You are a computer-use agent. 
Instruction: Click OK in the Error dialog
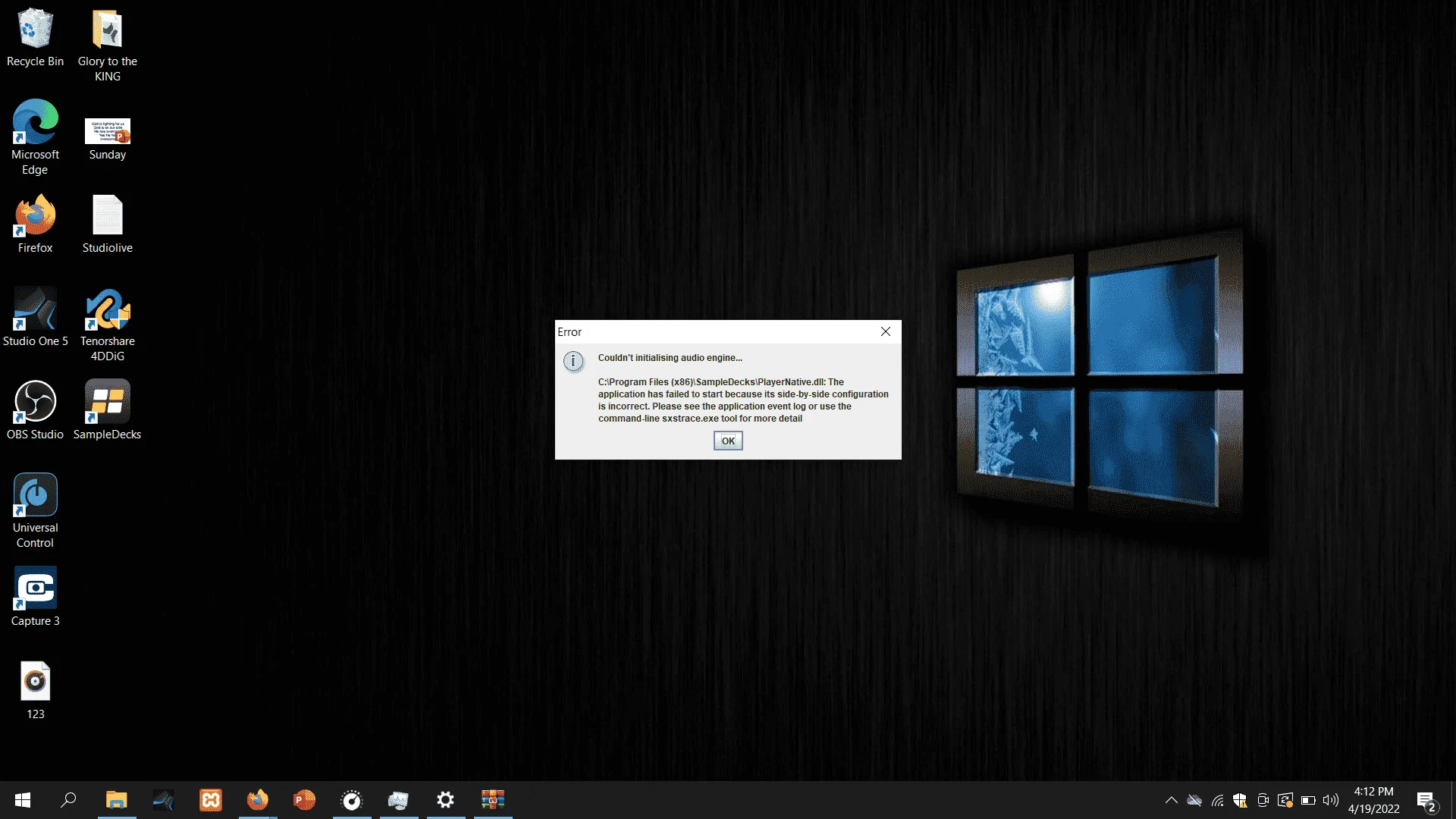[728, 441]
